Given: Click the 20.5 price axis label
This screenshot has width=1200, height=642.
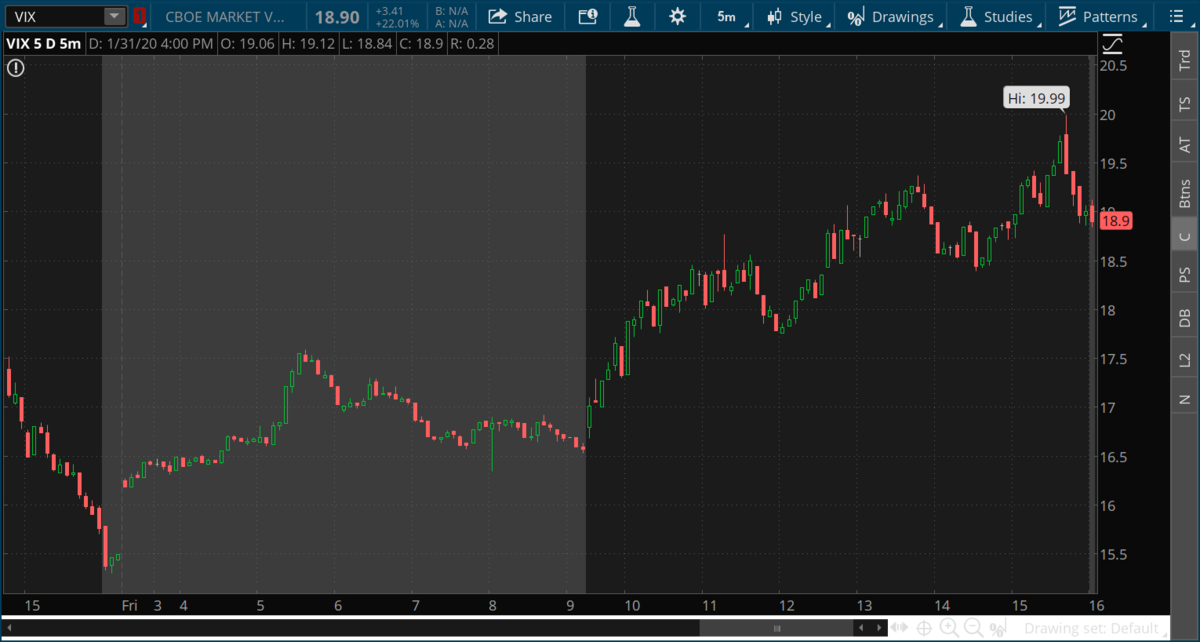Looking at the screenshot, I should 1113,65.
